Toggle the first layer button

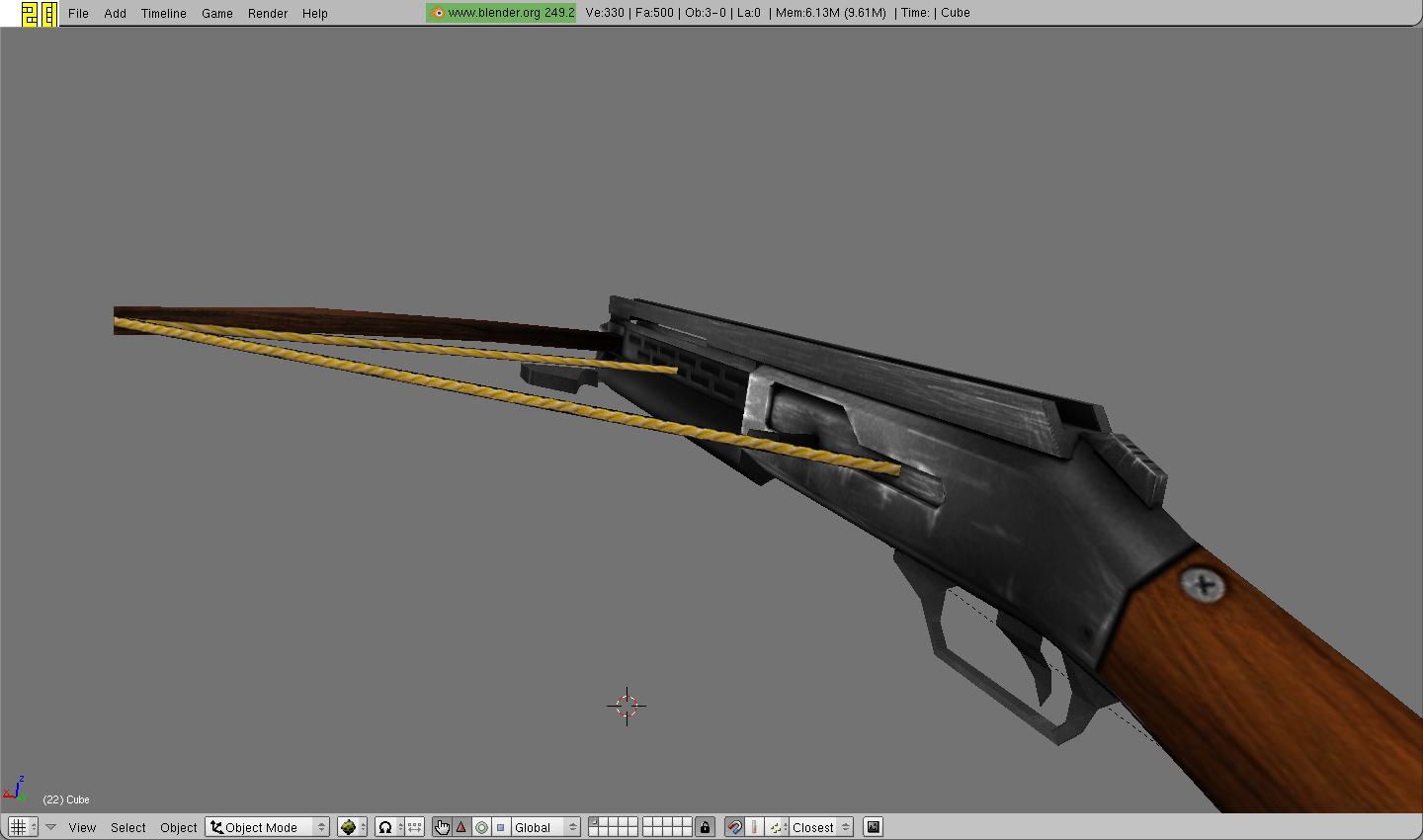point(594,822)
